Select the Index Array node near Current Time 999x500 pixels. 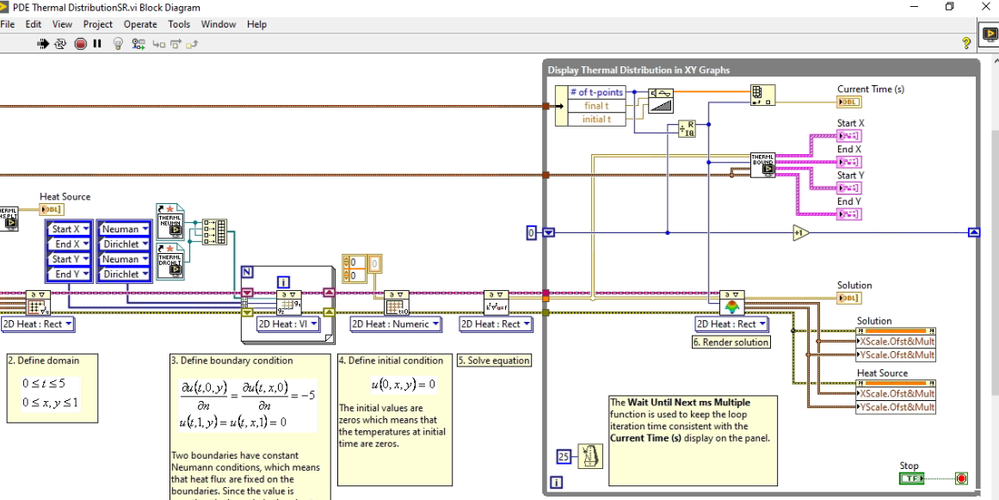point(763,94)
